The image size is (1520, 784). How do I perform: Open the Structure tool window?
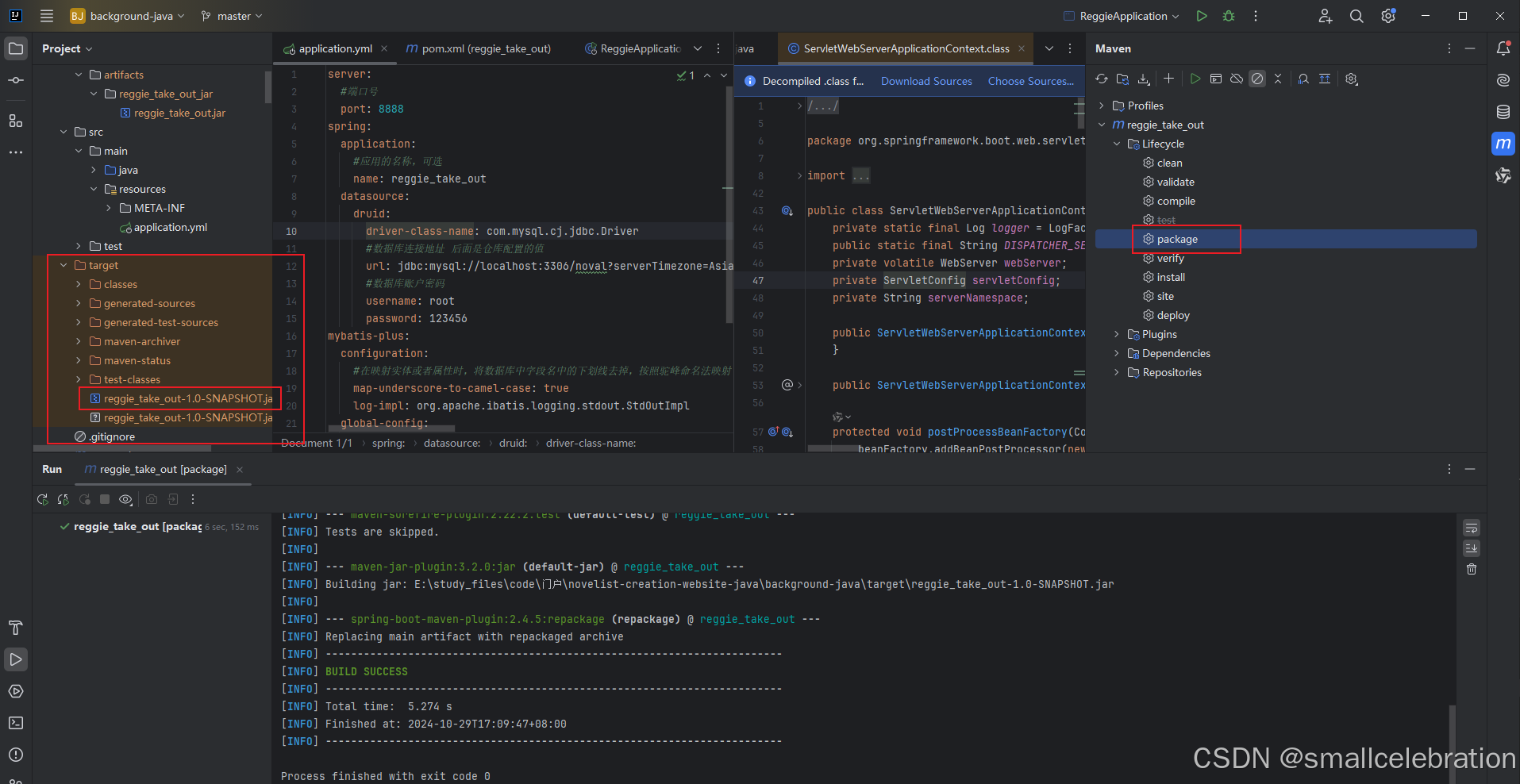[x=16, y=121]
